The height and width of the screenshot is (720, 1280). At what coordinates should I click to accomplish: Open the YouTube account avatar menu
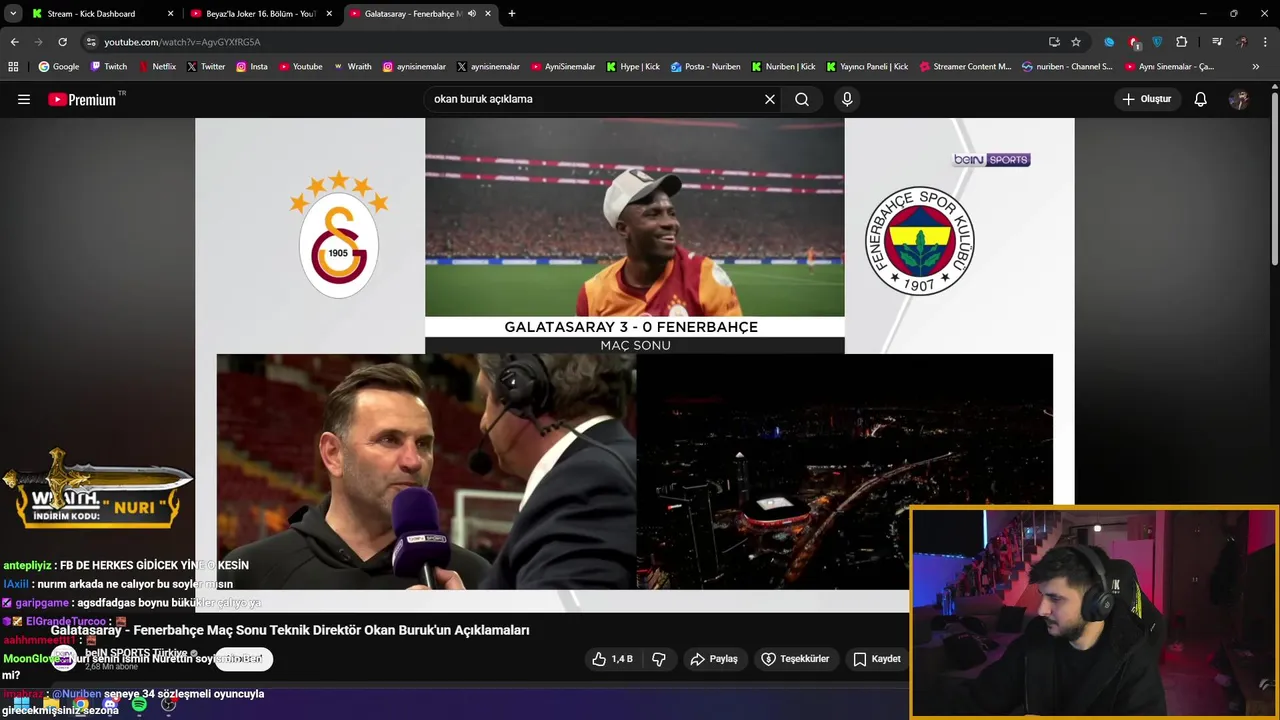click(x=1239, y=99)
